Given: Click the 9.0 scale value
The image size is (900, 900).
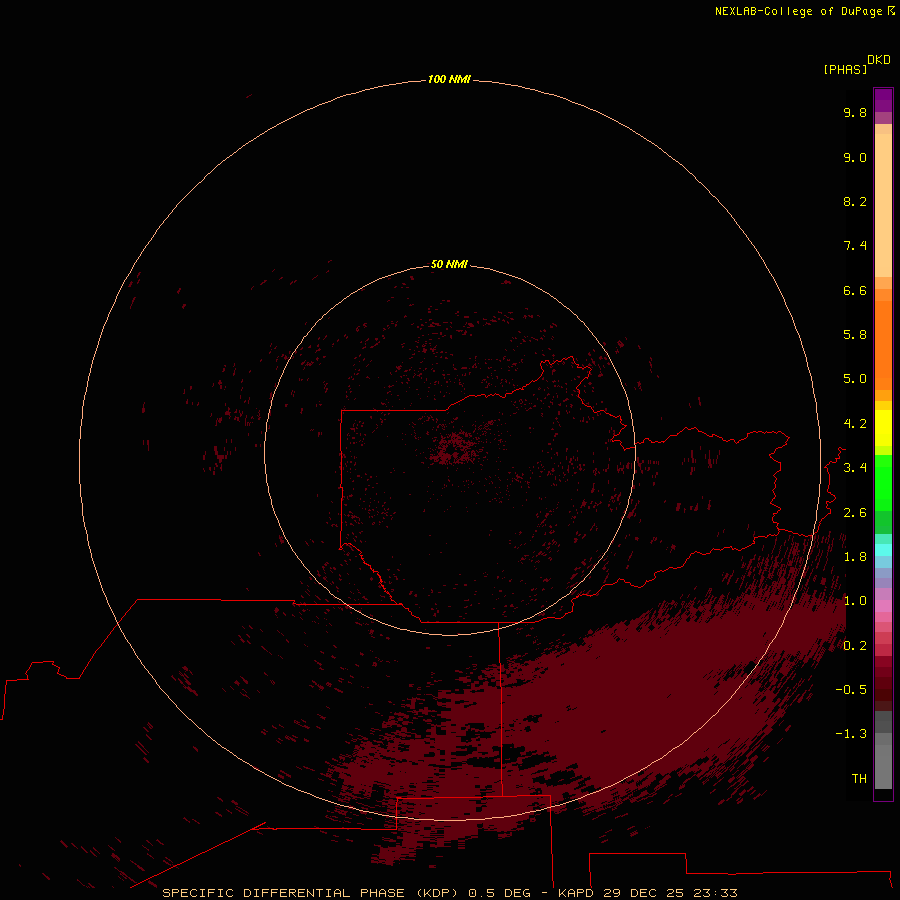Looking at the screenshot, I should pyautogui.click(x=855, y=157).
